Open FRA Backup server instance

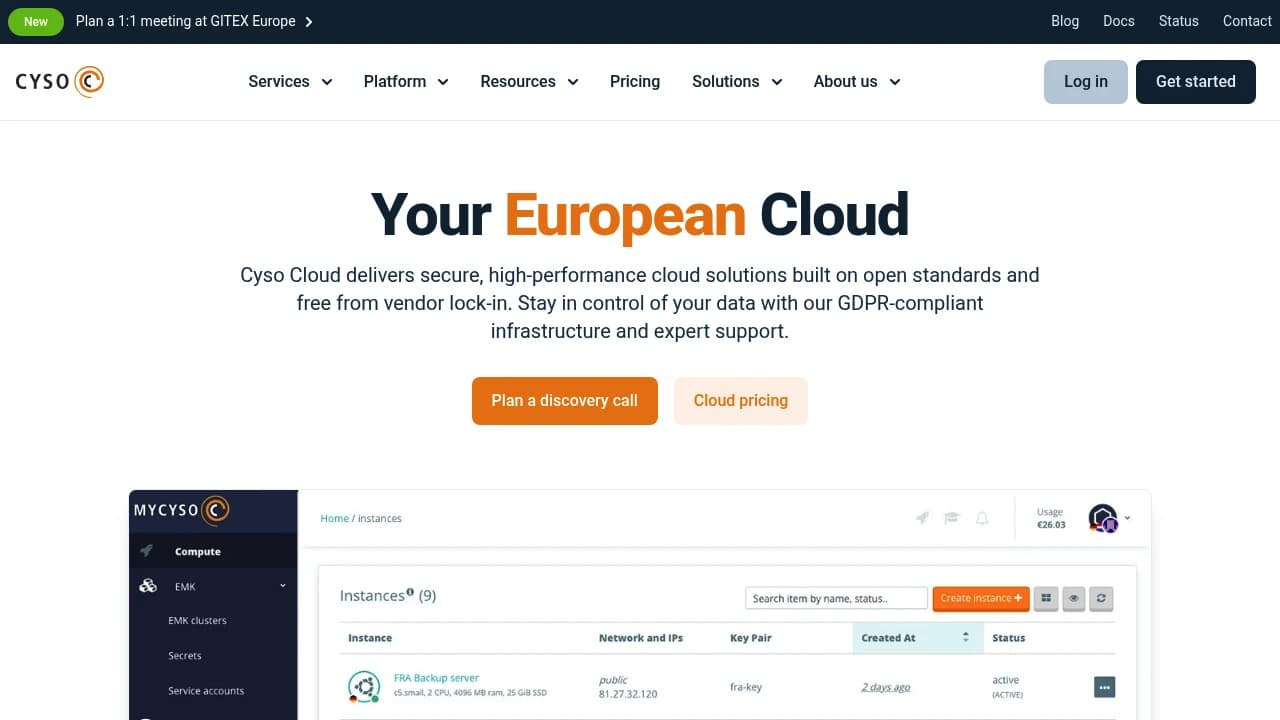436,678
